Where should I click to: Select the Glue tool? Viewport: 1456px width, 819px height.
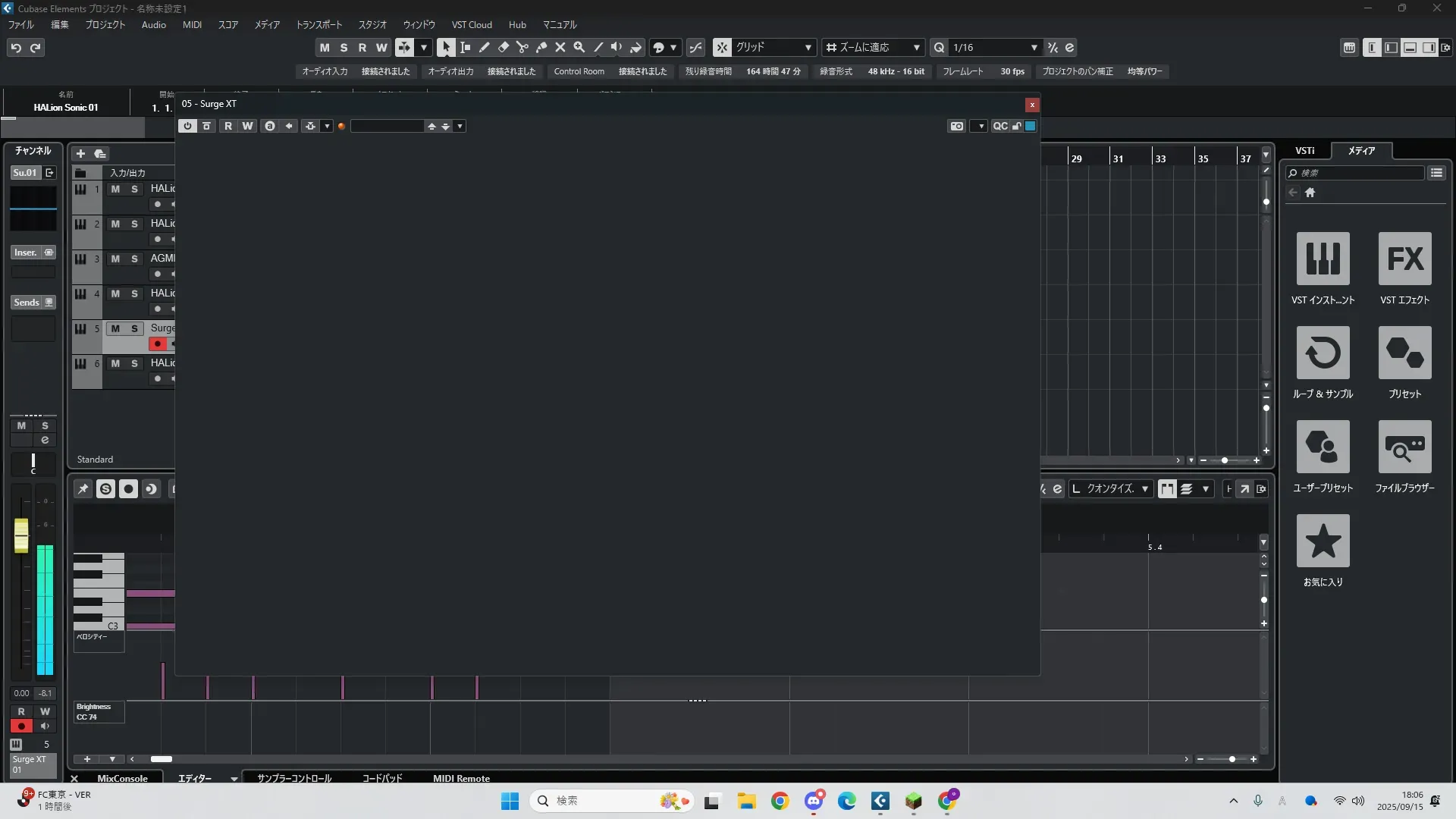(x=541, y=47)
